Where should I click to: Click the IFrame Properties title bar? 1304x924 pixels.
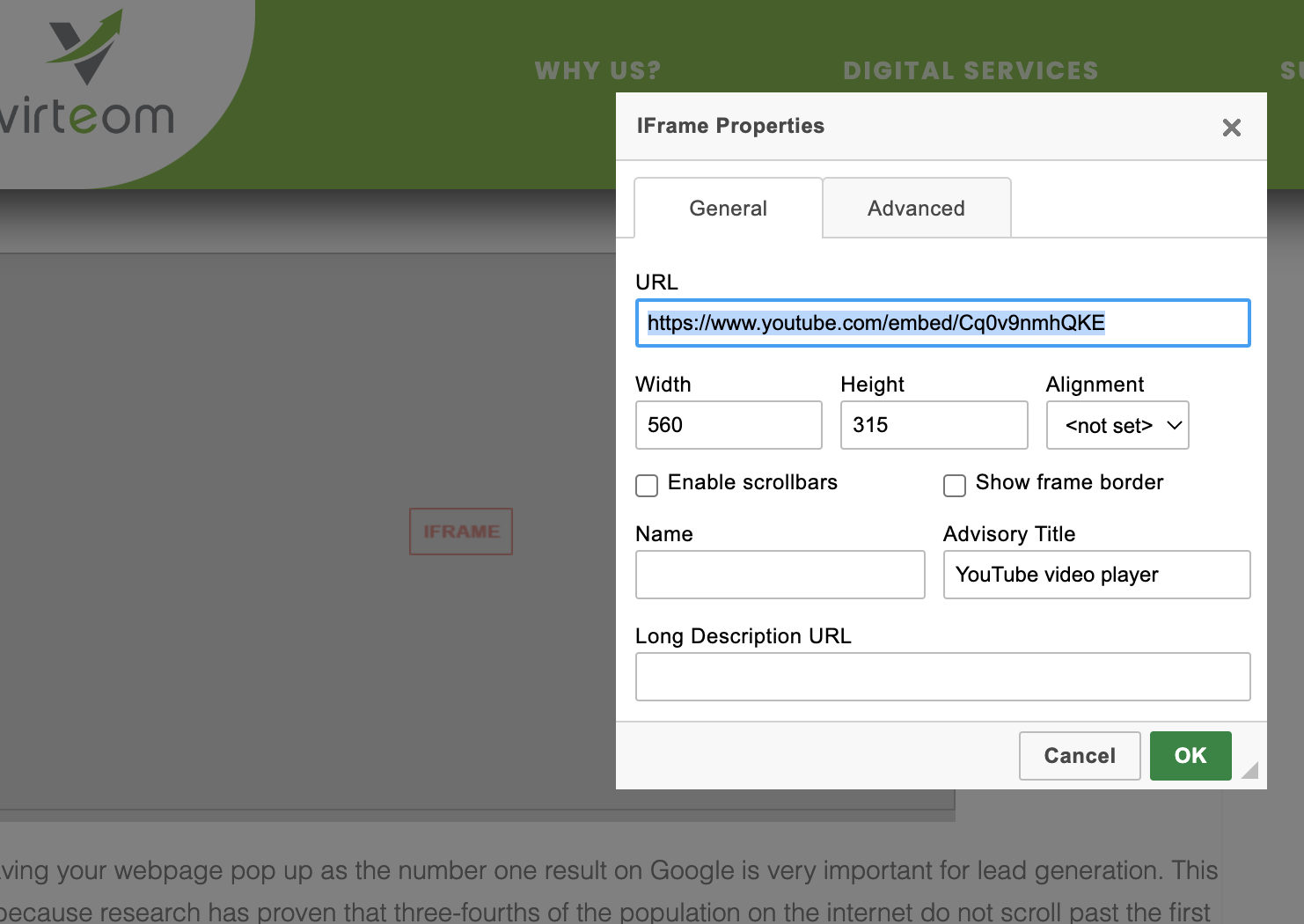coord(880,127)
